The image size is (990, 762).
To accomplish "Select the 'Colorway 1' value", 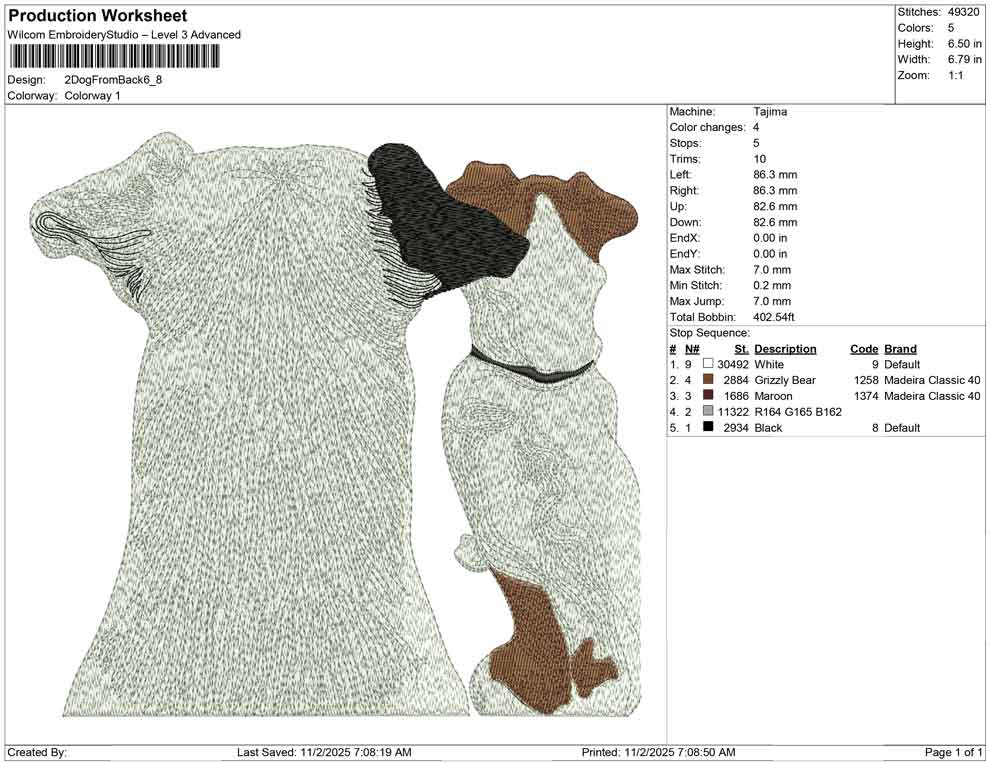I will (x=92, y=96).
